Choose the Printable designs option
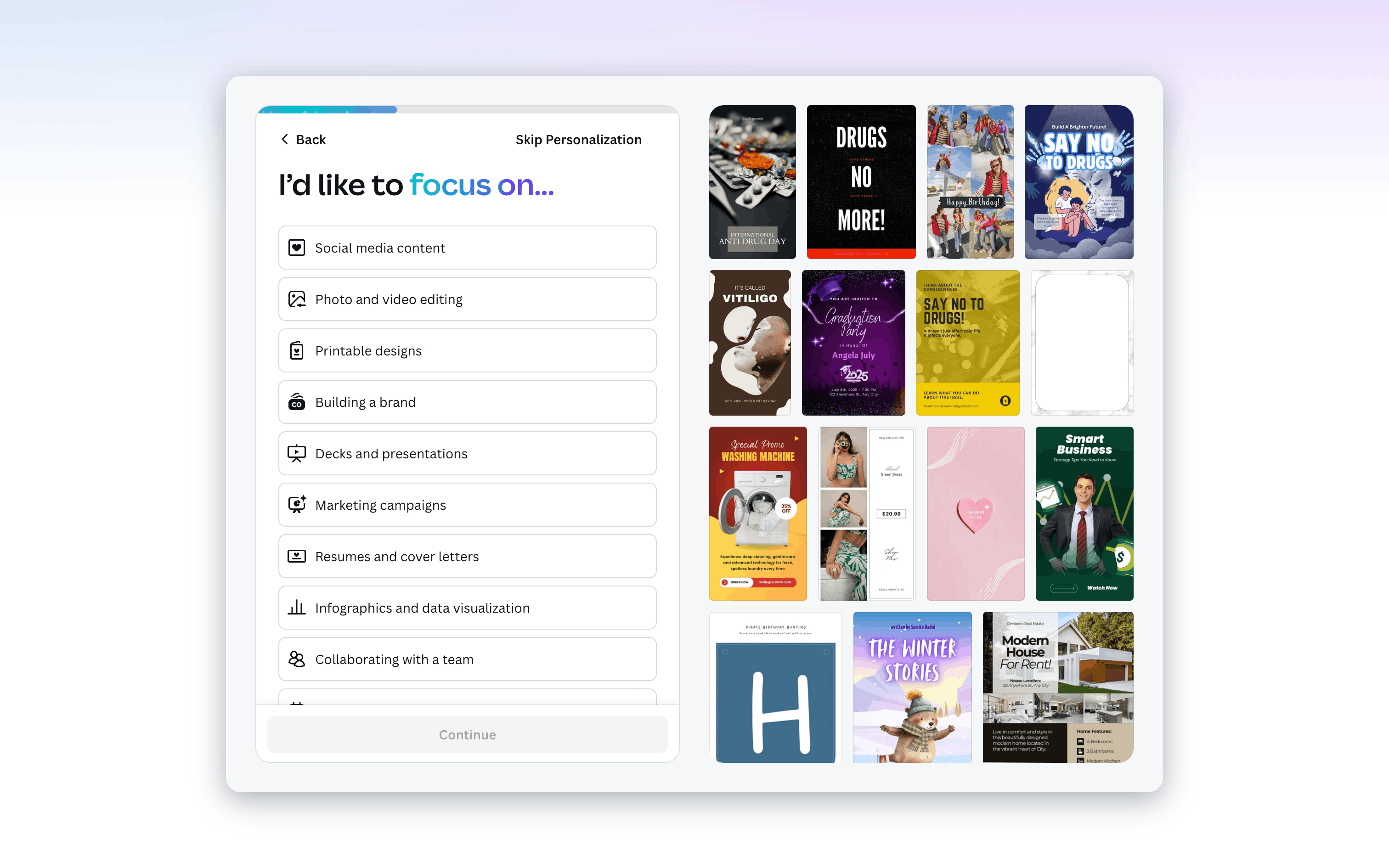 pos(467,351)
